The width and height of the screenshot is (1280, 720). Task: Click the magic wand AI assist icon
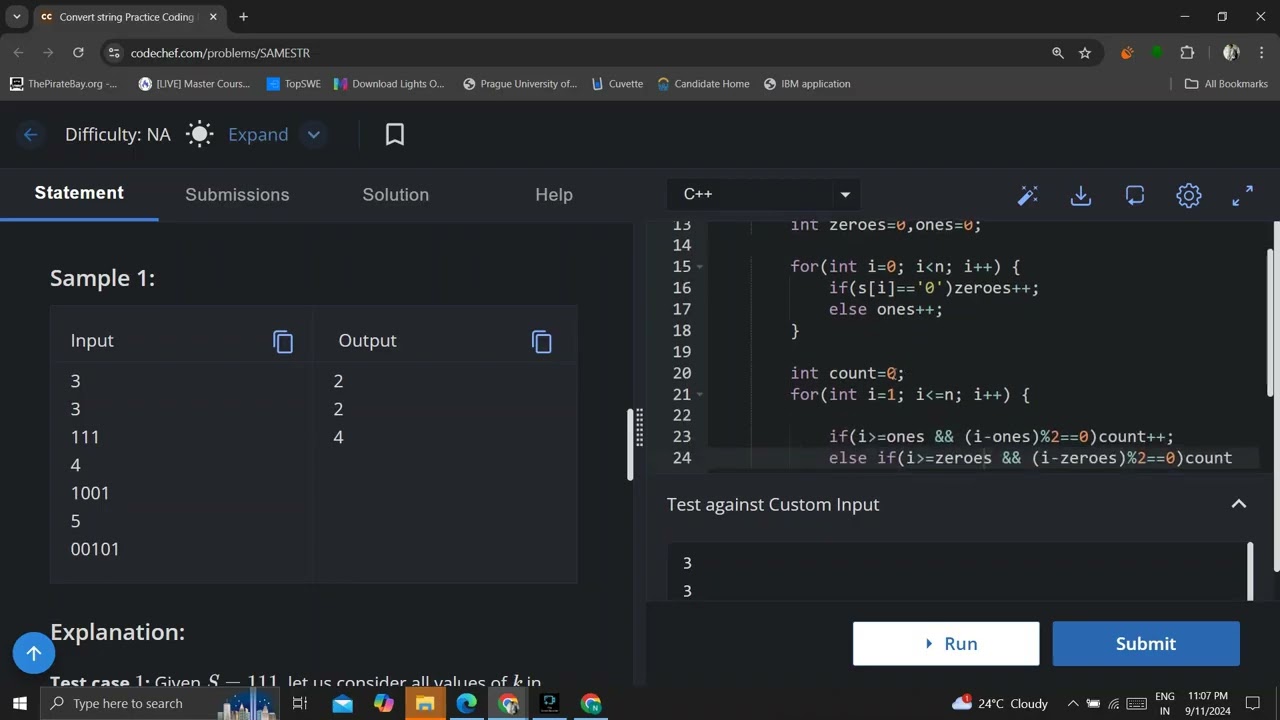(x=1027, y=196)
